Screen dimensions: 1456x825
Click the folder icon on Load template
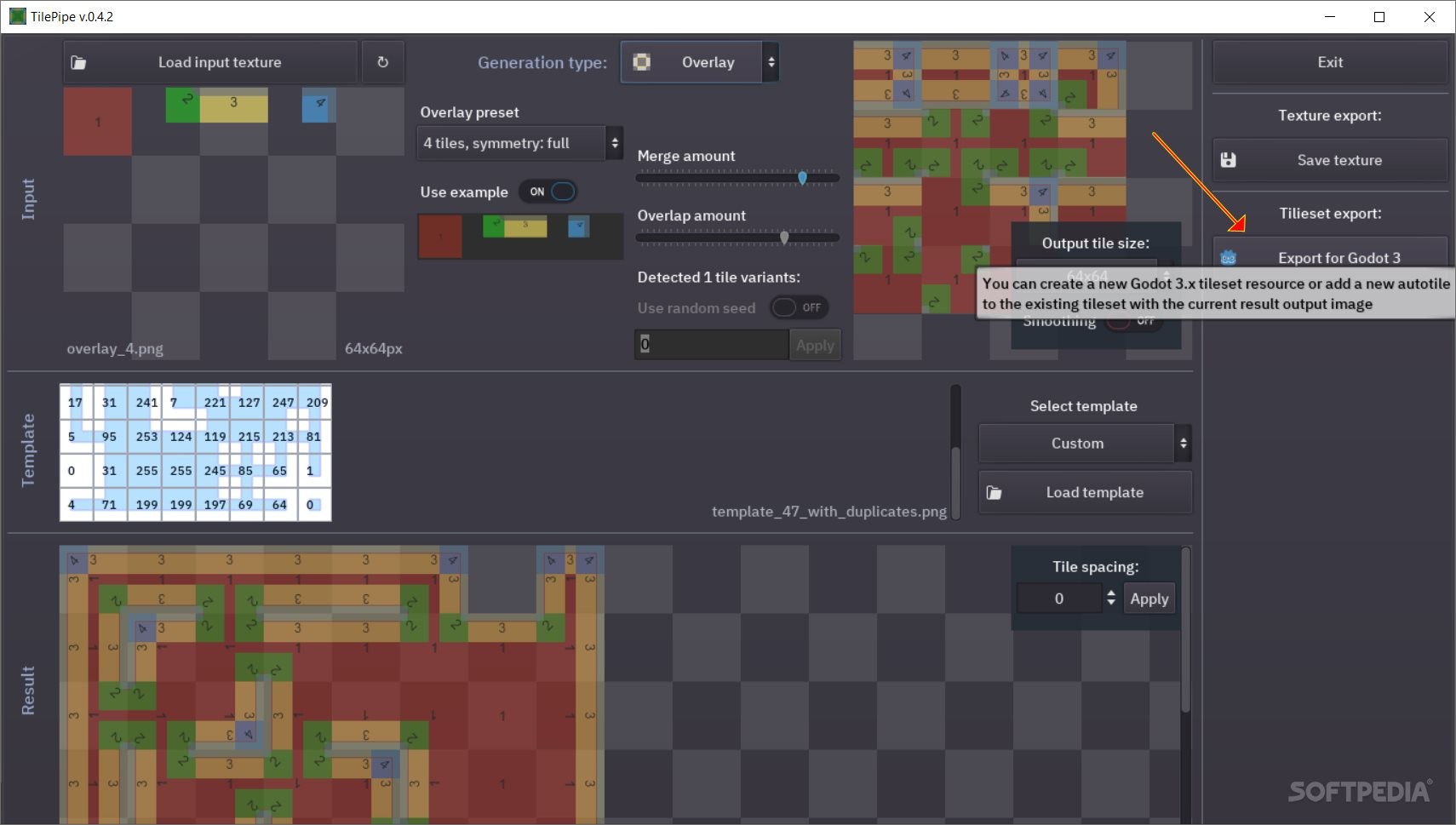[x=994, y=492]
